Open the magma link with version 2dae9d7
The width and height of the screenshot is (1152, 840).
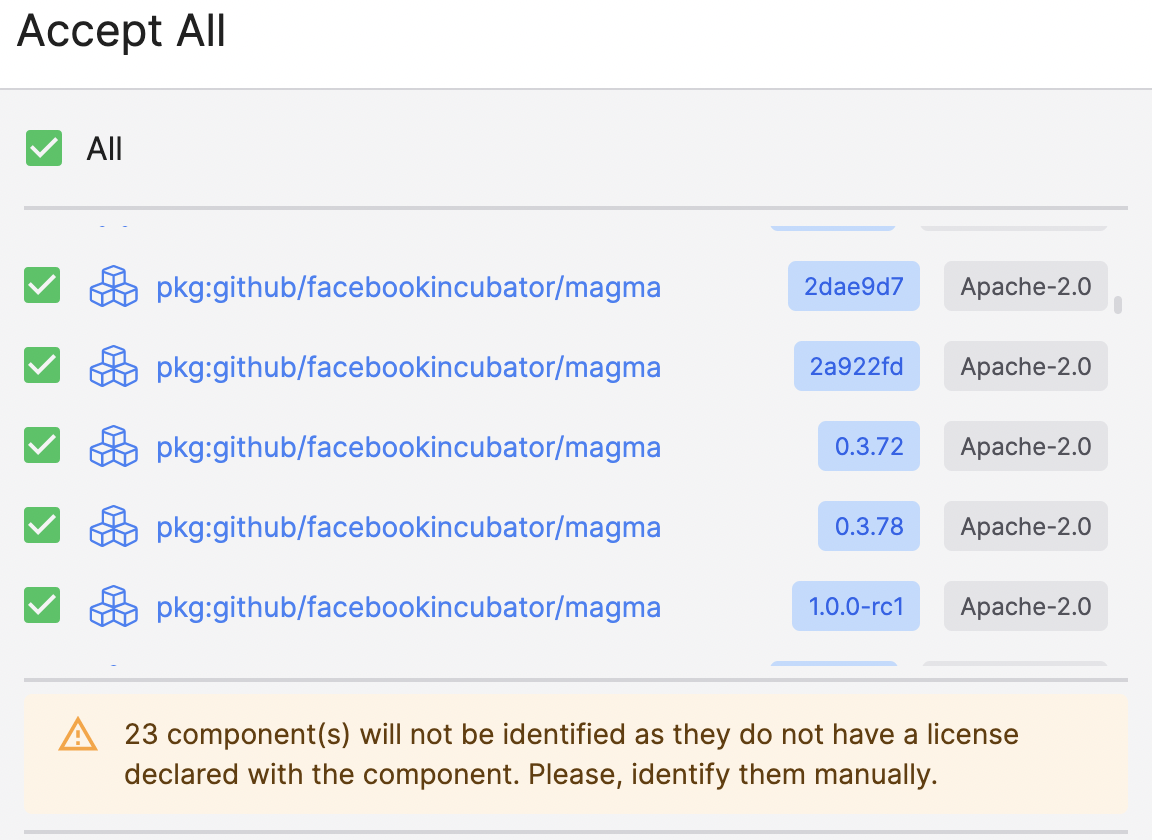tap(408, 287)
